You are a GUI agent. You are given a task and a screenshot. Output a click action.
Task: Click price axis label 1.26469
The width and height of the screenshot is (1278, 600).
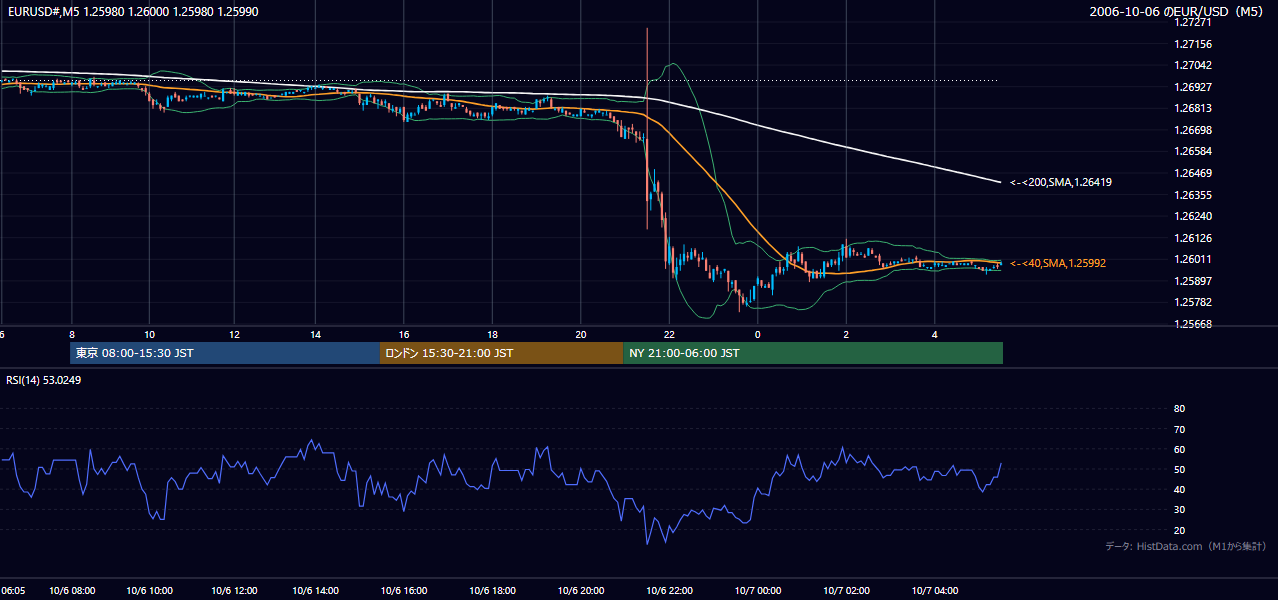point(1194,173)
